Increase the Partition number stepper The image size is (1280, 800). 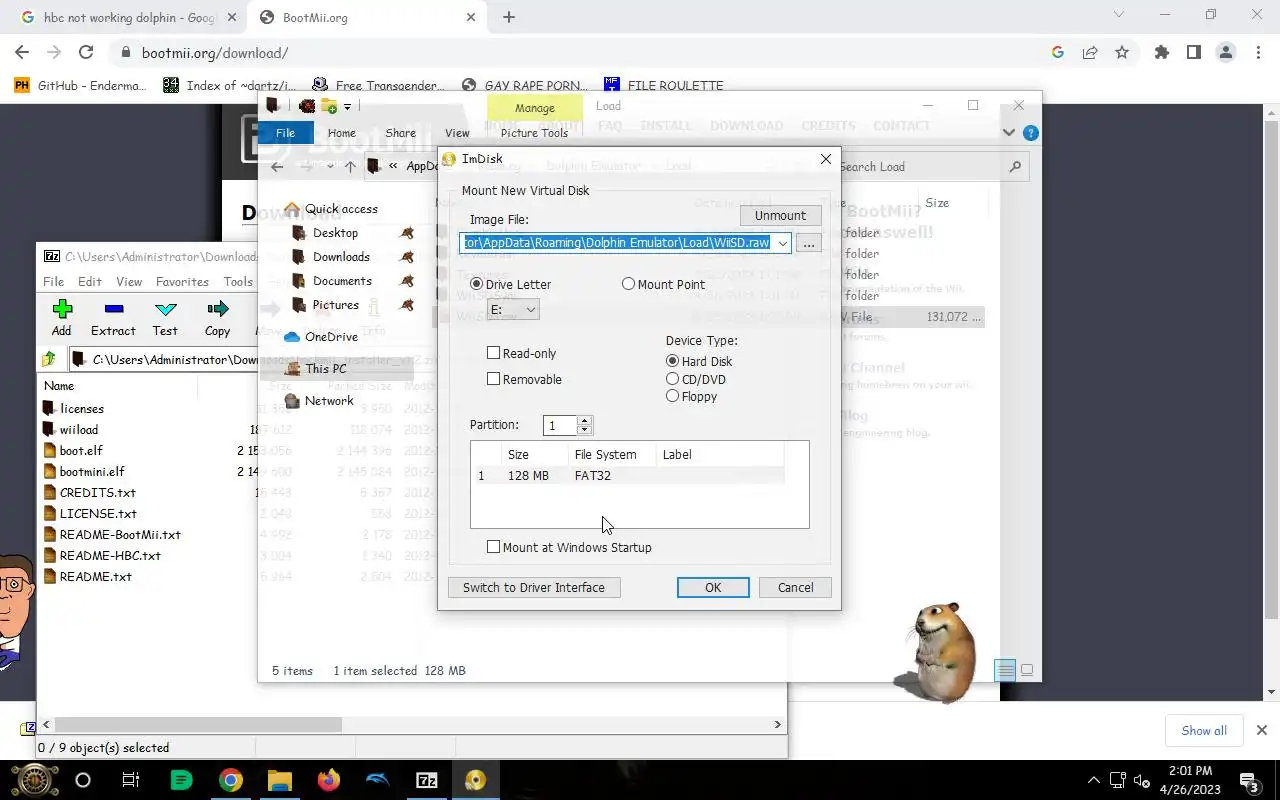point(585,420)
